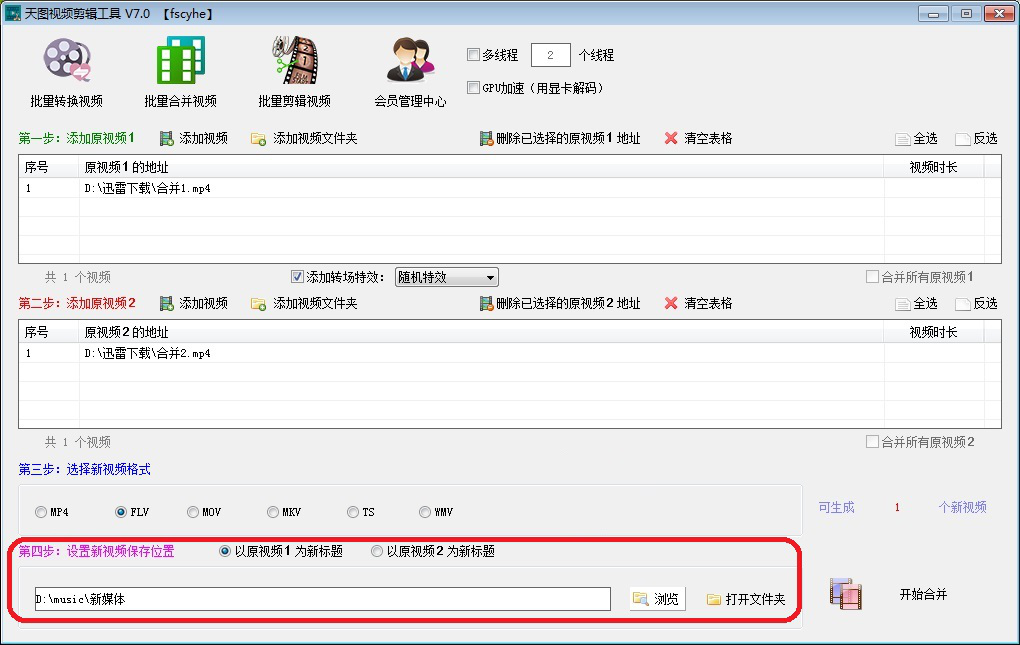Screen dimensions: 1020x645
Task: Open the 随机特效 transition dropdown
Action: (446, 277)
